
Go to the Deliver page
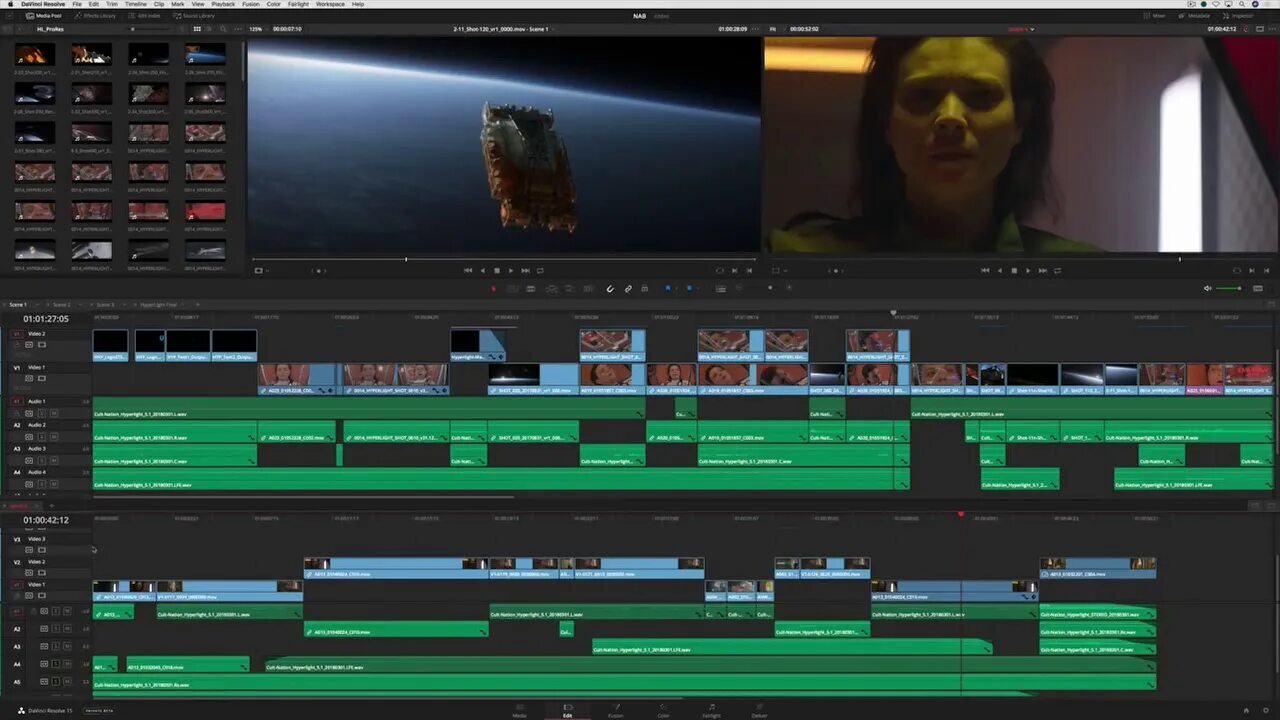coord(759,709)
